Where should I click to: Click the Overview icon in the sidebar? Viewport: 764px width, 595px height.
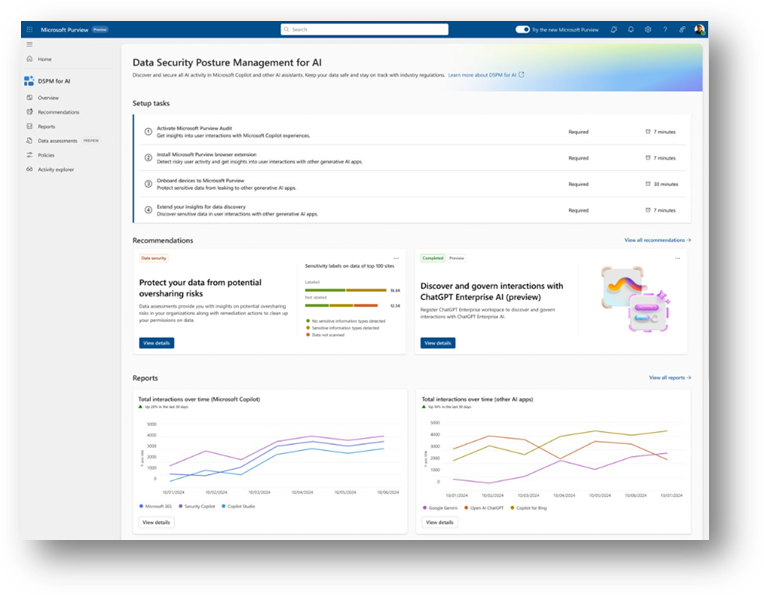point(30,97)
